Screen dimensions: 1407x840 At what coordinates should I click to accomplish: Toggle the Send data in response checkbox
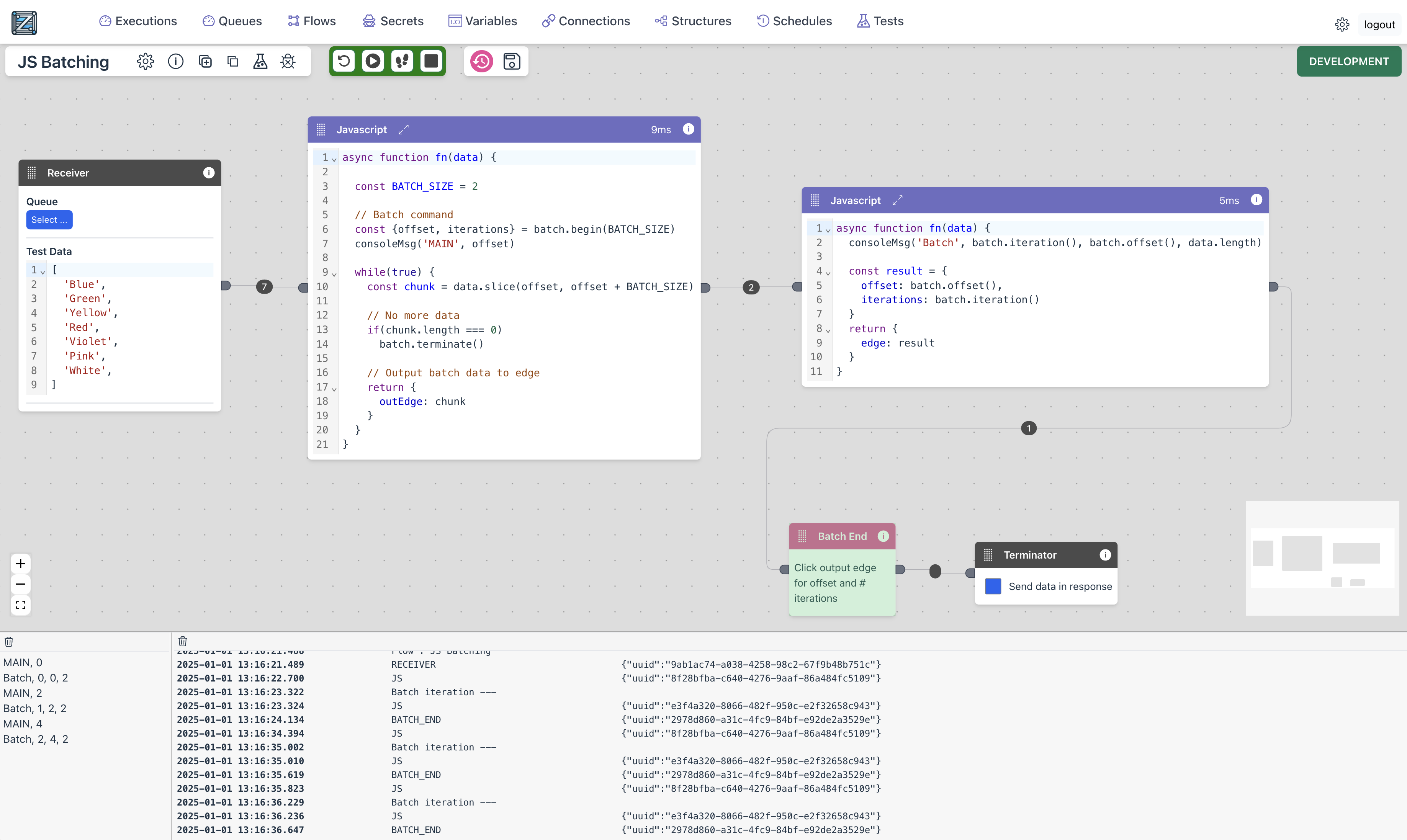point(993,586)
